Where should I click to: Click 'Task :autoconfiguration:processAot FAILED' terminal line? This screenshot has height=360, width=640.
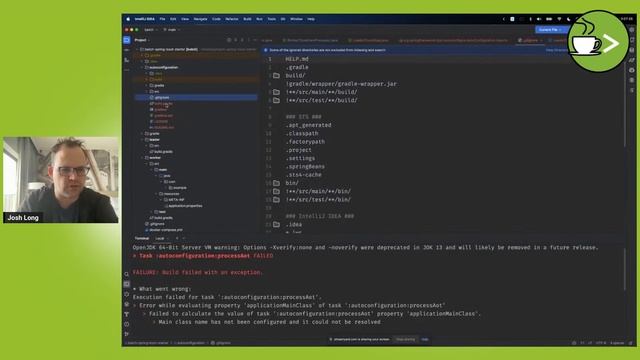pos(203,256)
